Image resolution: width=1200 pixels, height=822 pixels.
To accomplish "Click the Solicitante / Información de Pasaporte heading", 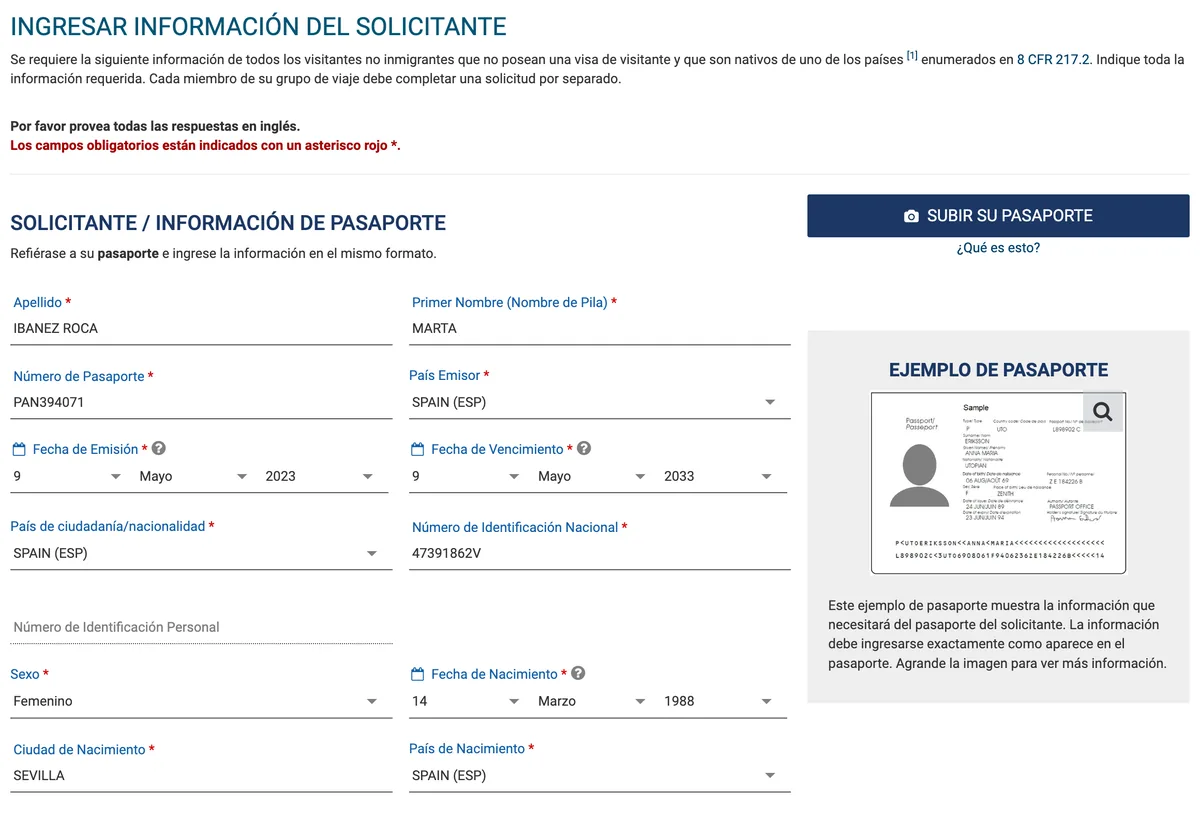I will pos(228,223).
